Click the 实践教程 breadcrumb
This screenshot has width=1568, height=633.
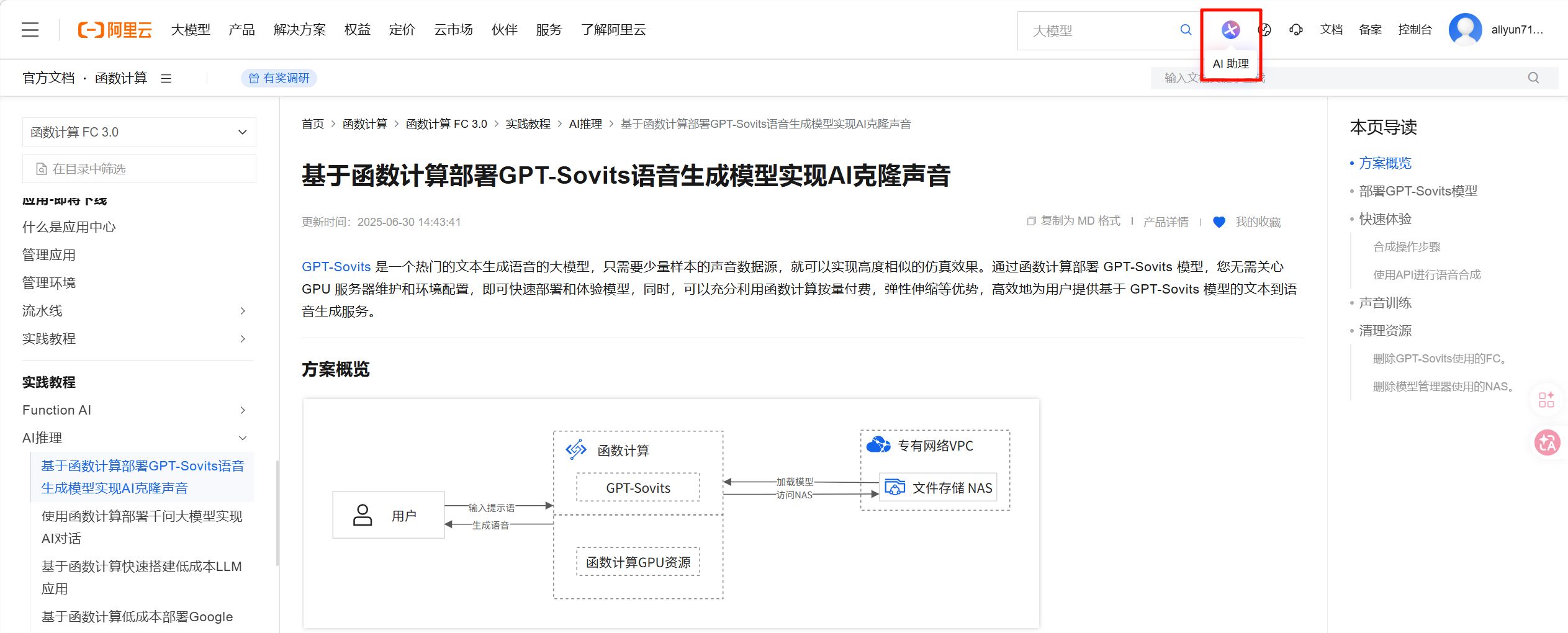[x=528, y=124]
